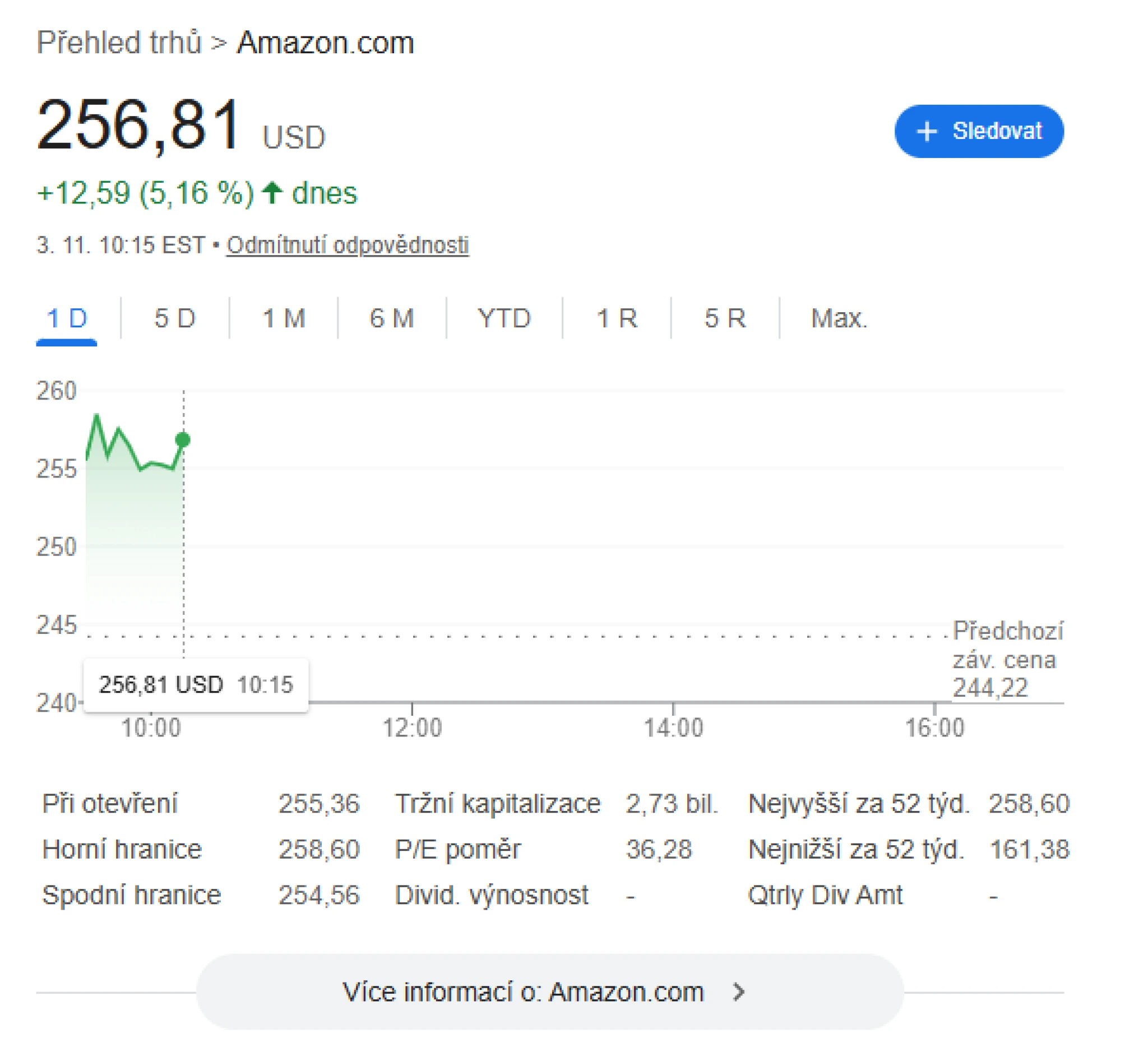Viewport: 1148px width, 1047px height.
Task: Click the green dot marker on chart line
Action: coord(183,439)
